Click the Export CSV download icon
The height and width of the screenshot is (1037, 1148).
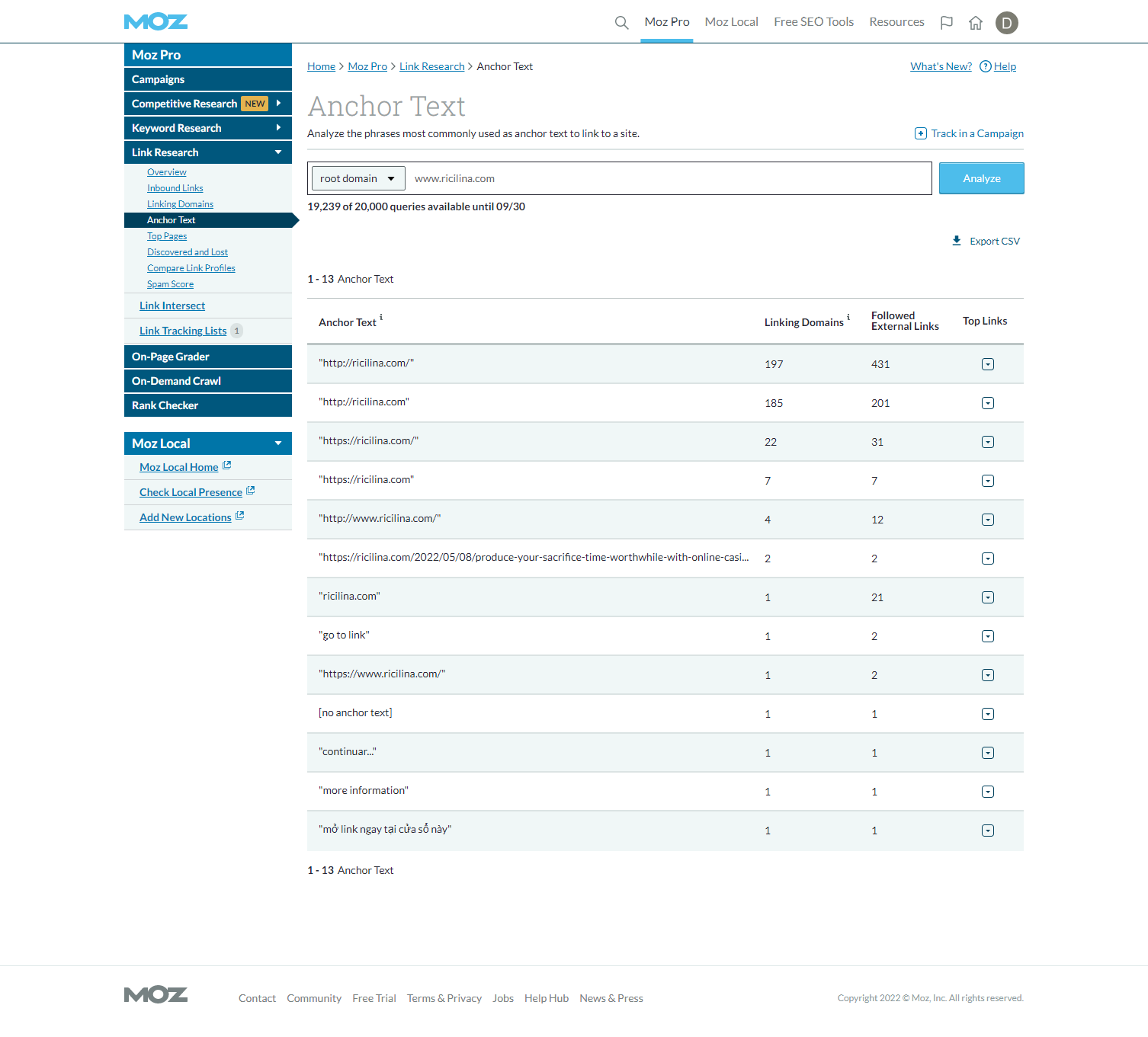click(x=957, y=241)
